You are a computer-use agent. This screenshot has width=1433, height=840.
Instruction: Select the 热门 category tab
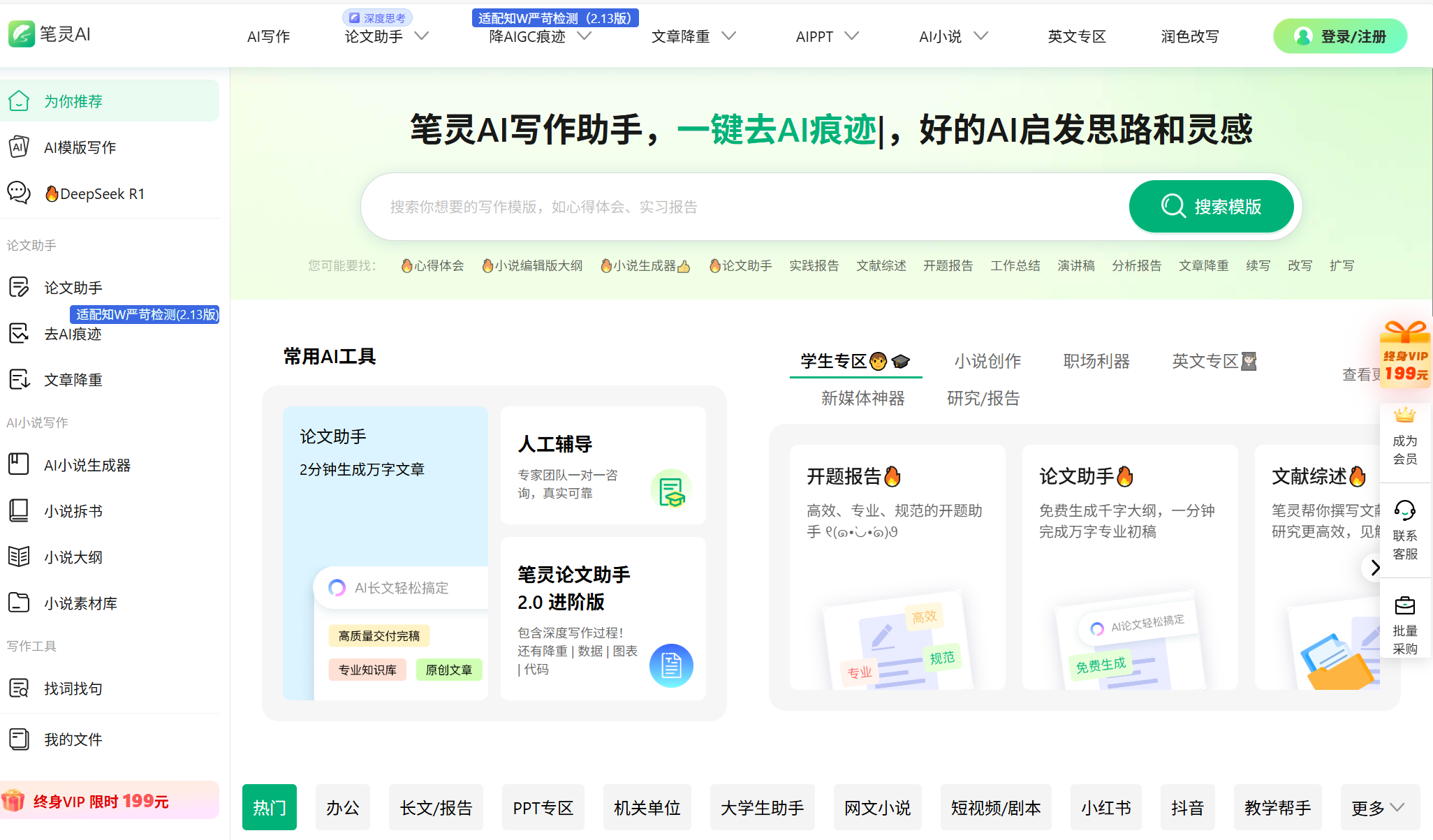click(270, 807)
